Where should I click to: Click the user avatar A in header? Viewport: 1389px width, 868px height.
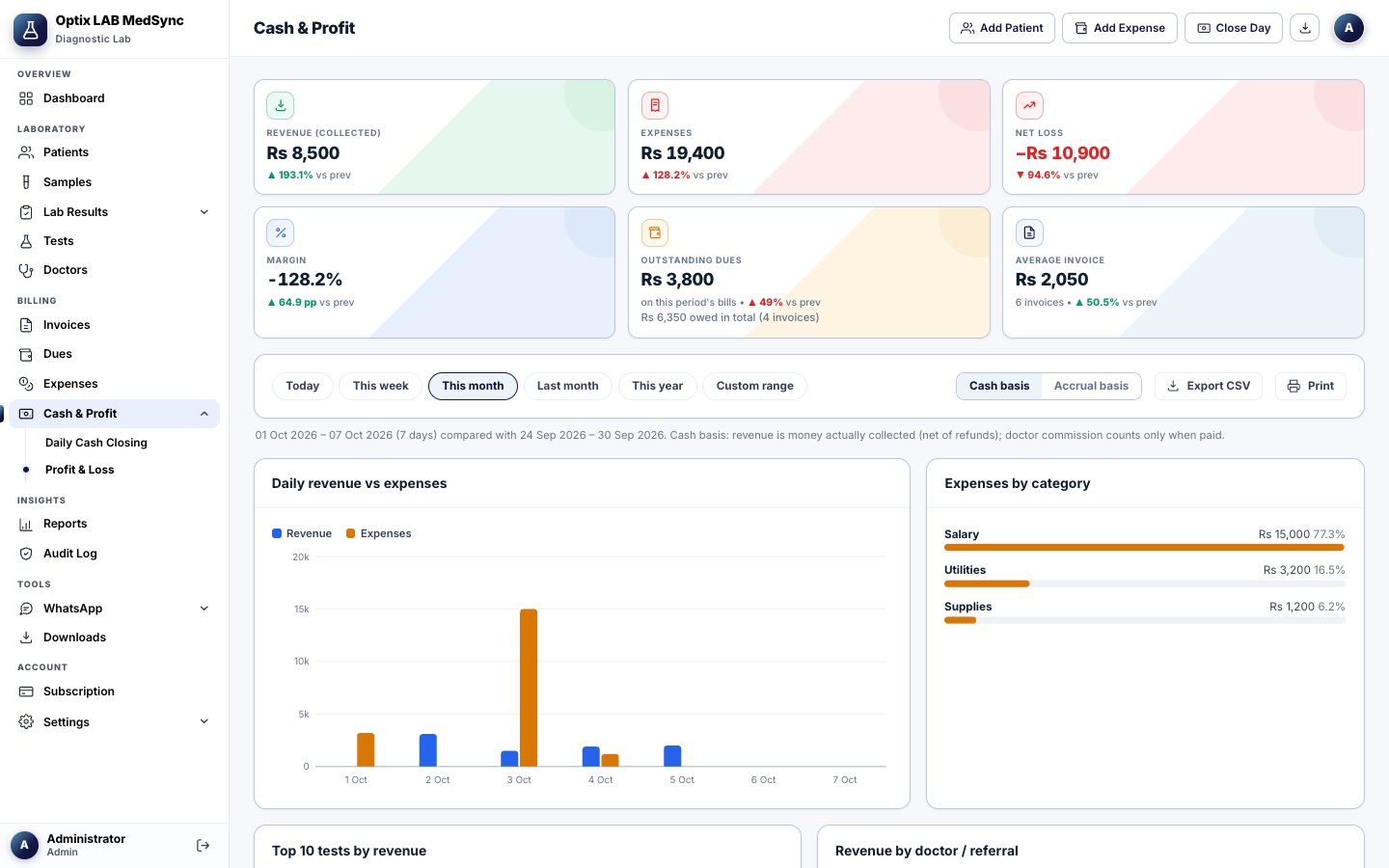coord(1348,28)
